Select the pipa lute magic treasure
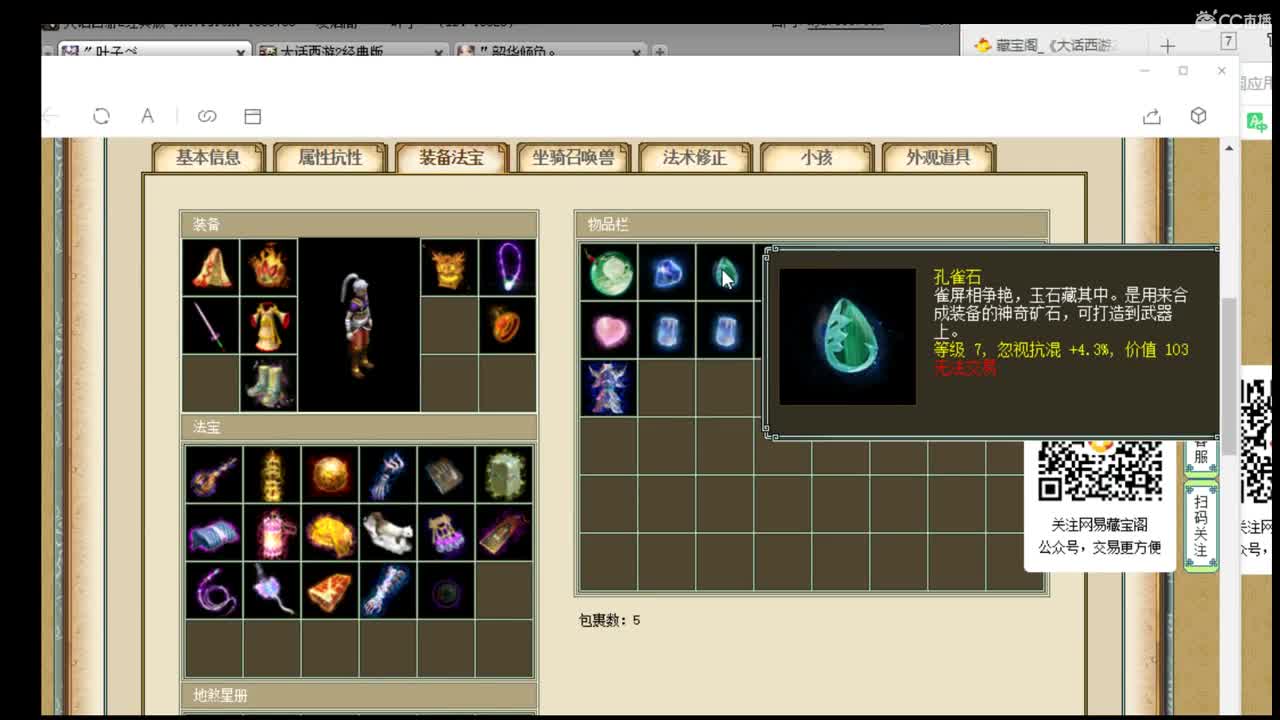Image resolution: width=1280 pixels, height=720 pixels. click(x=214, y=475)
